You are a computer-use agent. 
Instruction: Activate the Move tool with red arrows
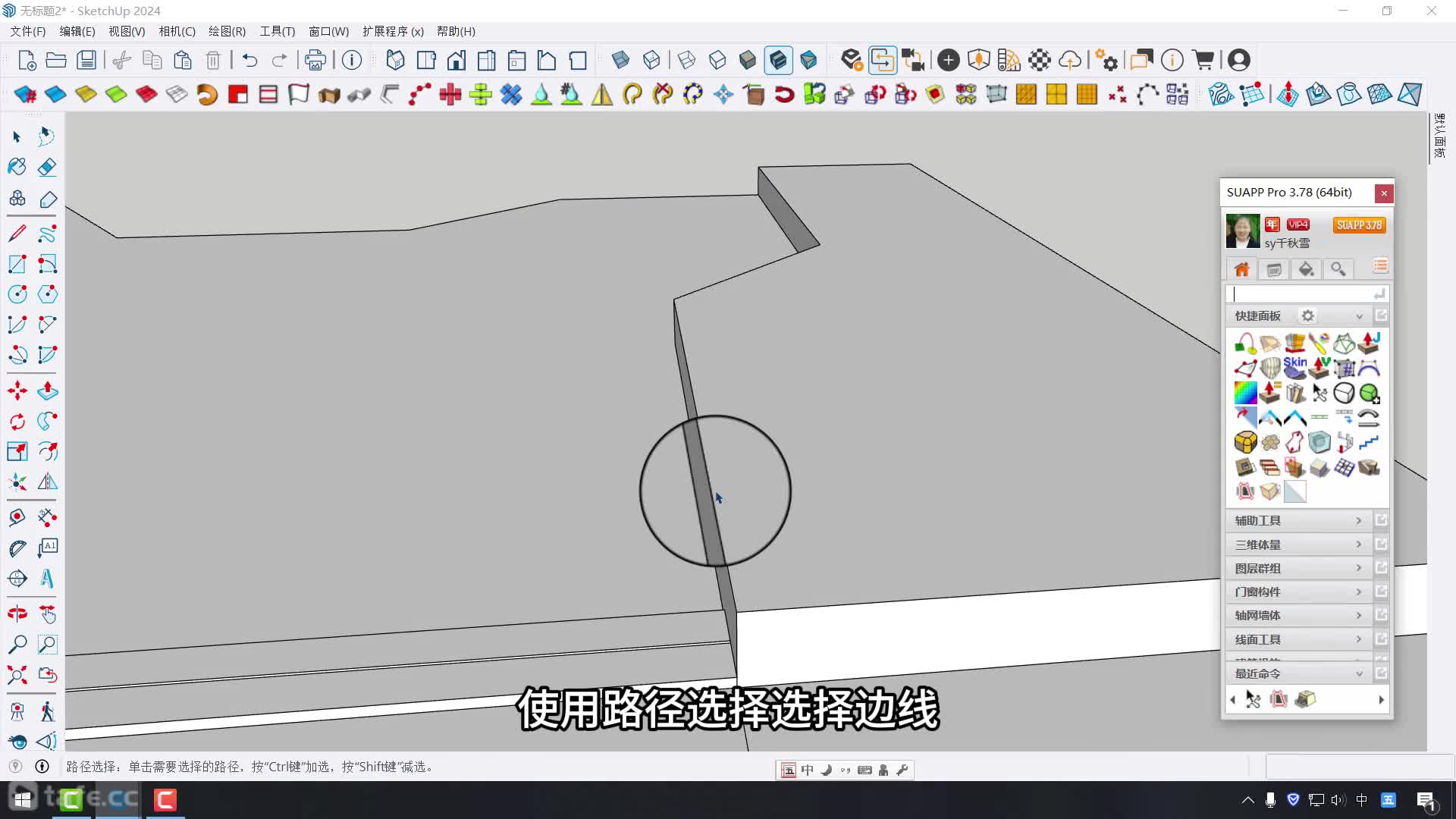tap(17, 391)
